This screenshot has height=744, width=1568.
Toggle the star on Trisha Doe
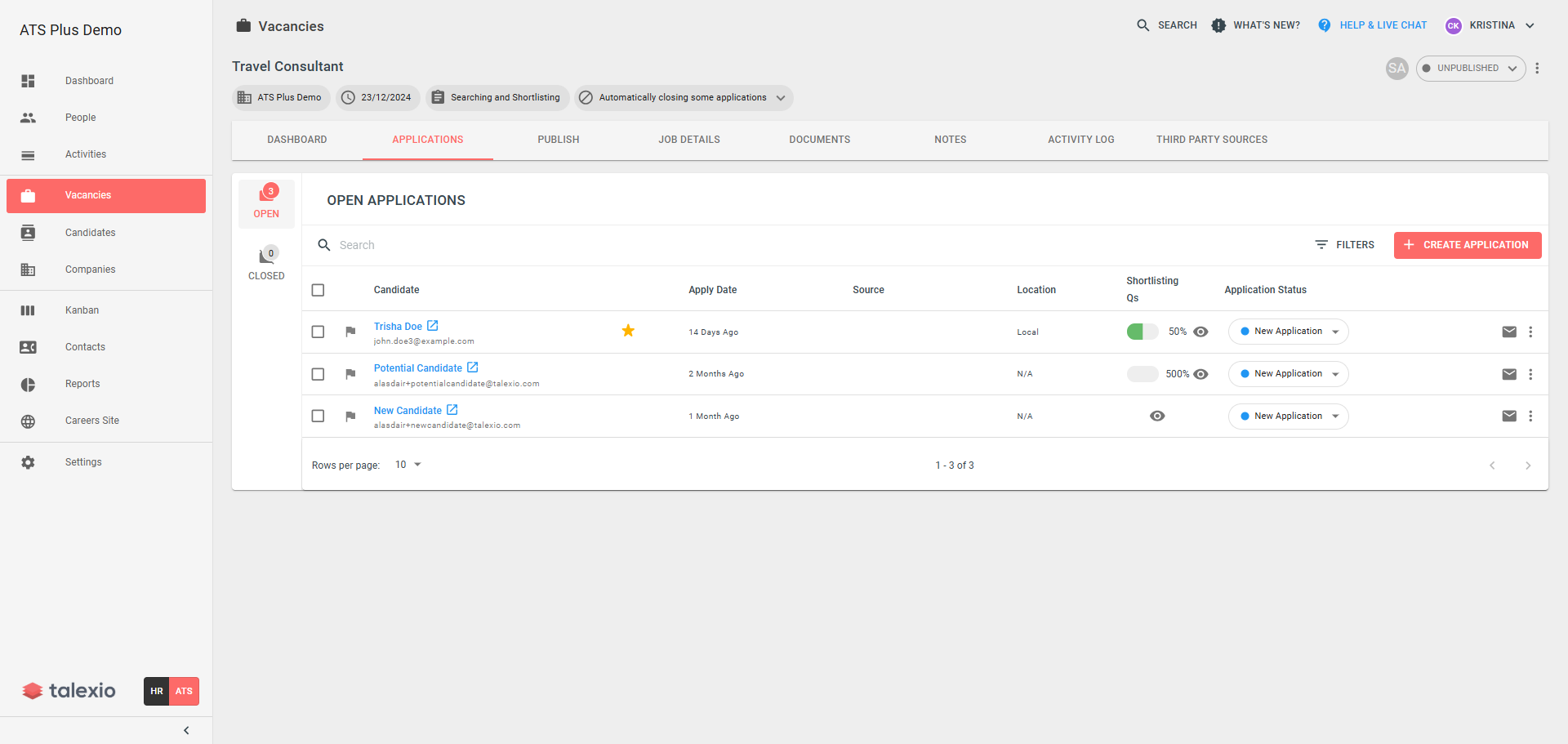pos(628,331)
